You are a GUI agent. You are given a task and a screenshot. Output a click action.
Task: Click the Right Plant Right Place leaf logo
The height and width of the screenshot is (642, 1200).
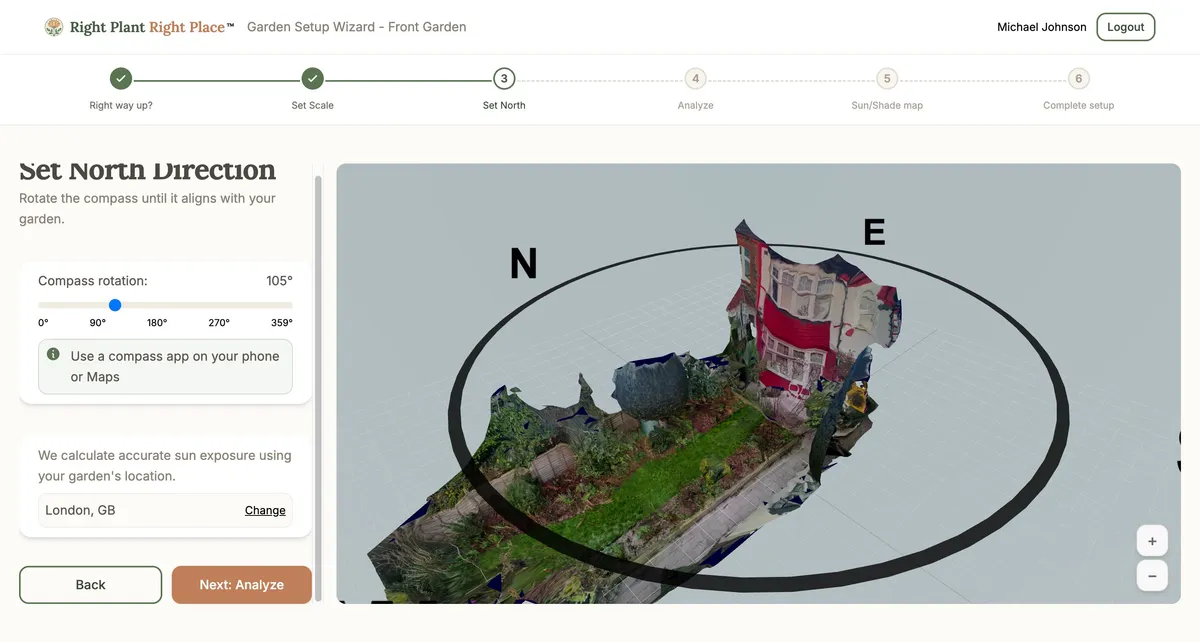point(53,26)
